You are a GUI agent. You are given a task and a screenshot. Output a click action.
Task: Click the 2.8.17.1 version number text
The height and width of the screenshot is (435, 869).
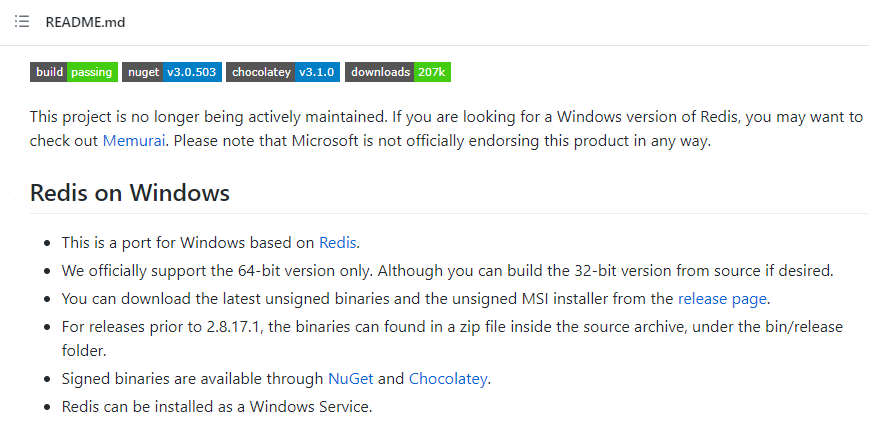coord(224,326)
